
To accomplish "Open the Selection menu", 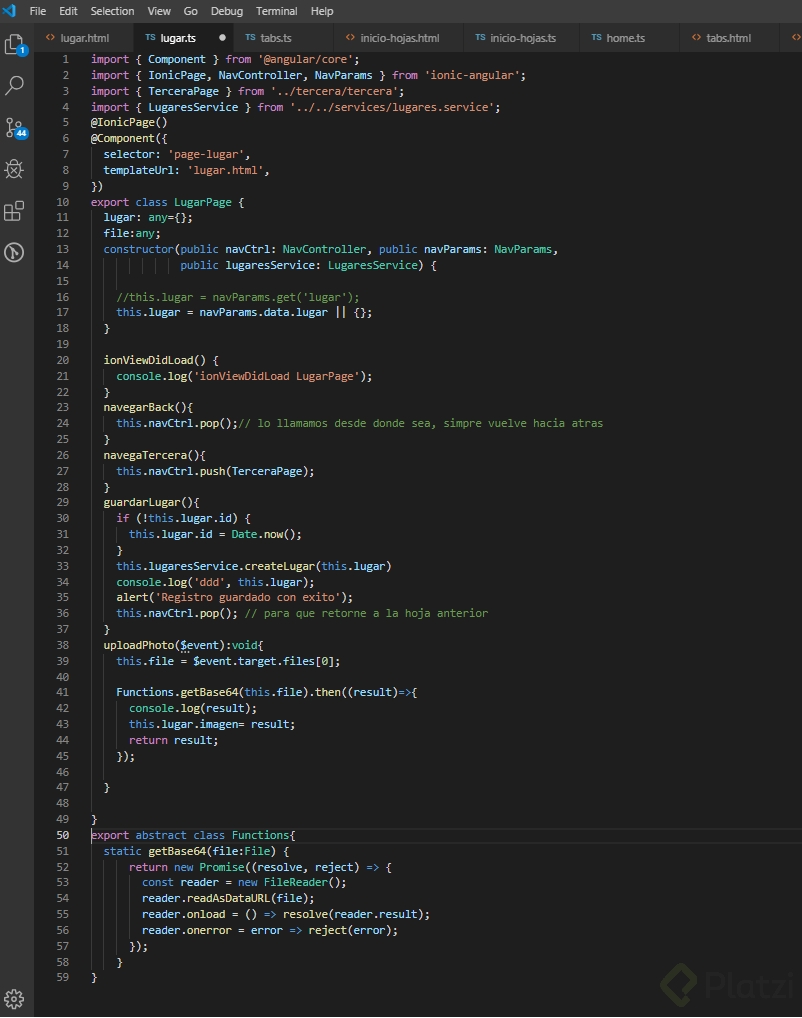I will (112, 11).
